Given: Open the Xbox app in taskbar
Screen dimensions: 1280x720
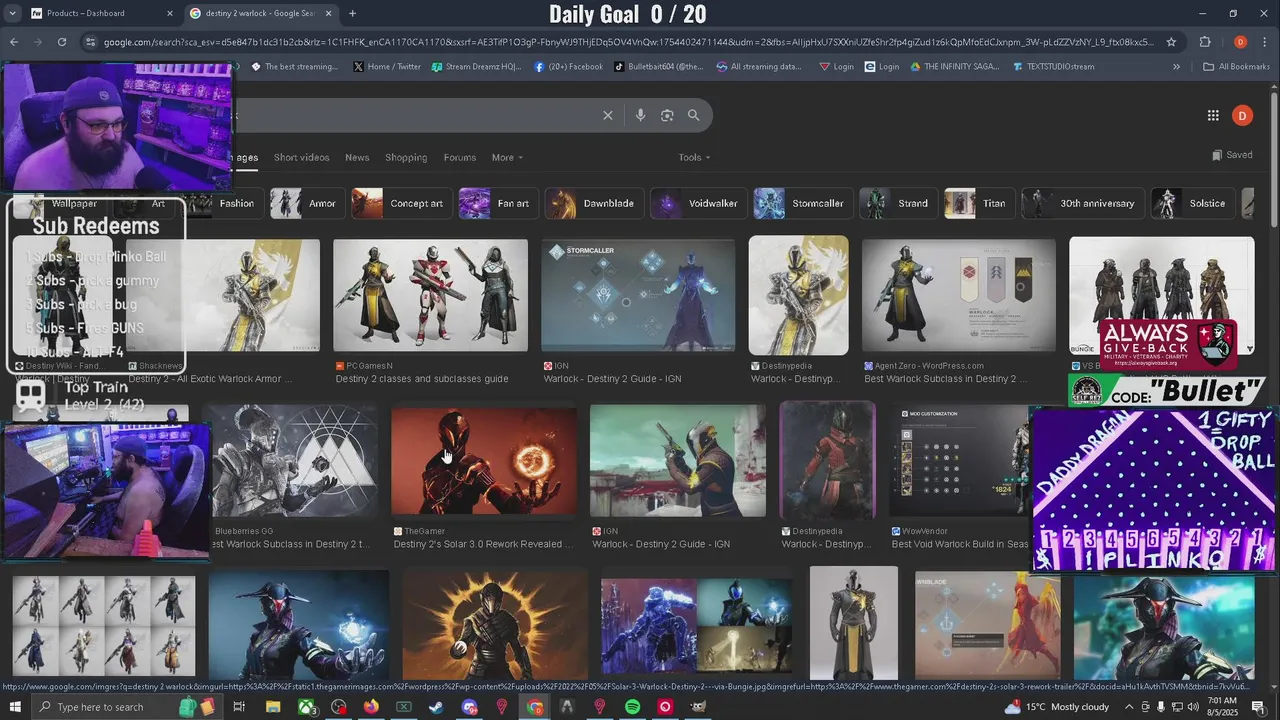Looking at the screenshot, I should point(306,707).
